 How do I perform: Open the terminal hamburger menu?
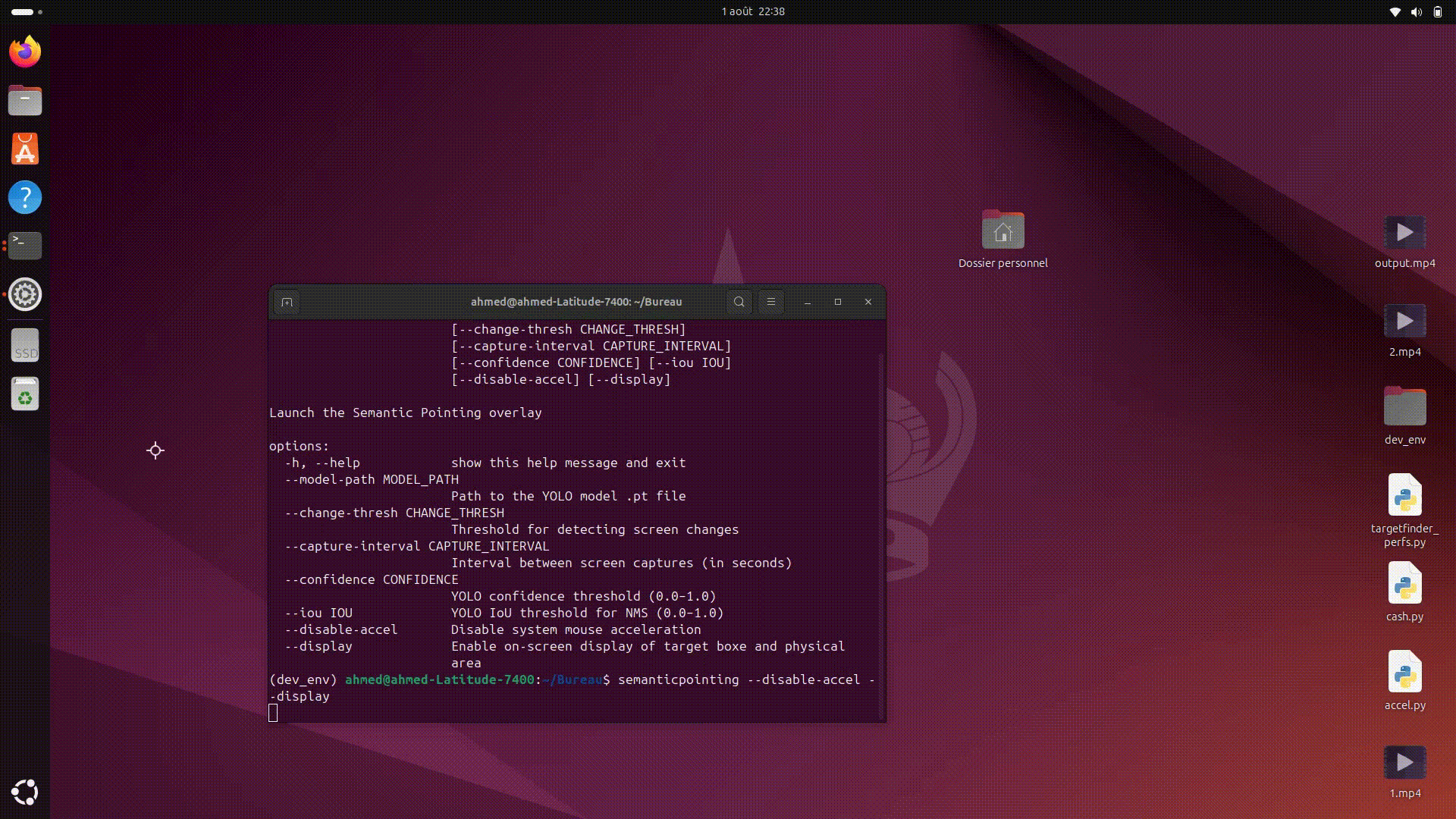(x=770, y=302)
